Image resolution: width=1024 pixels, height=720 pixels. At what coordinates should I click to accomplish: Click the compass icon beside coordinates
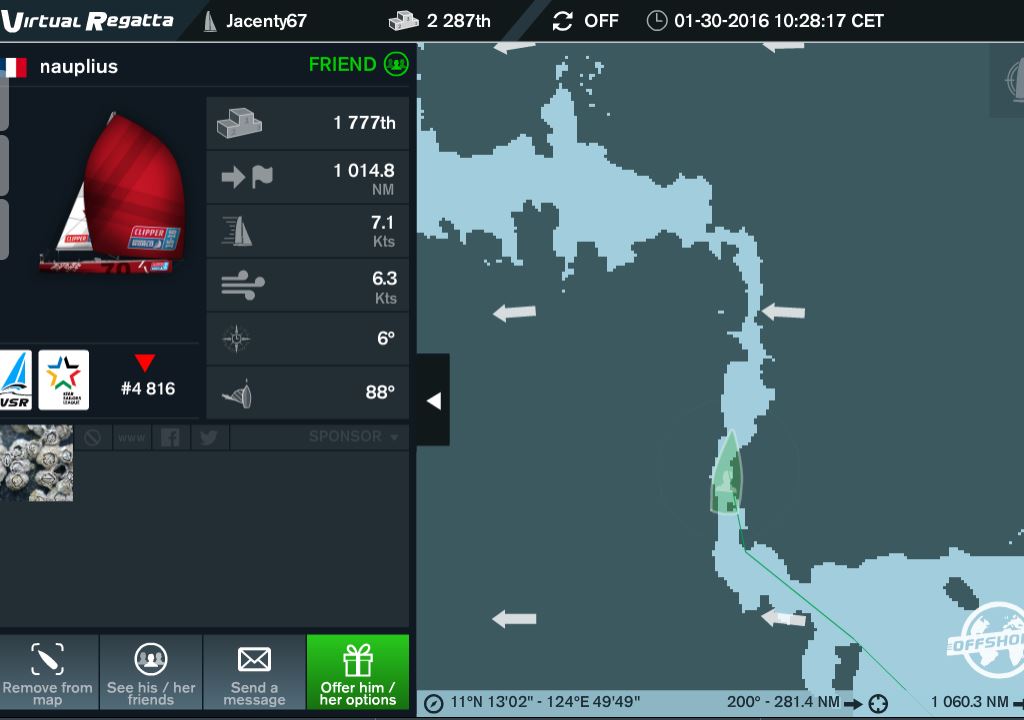pos(434,703)
